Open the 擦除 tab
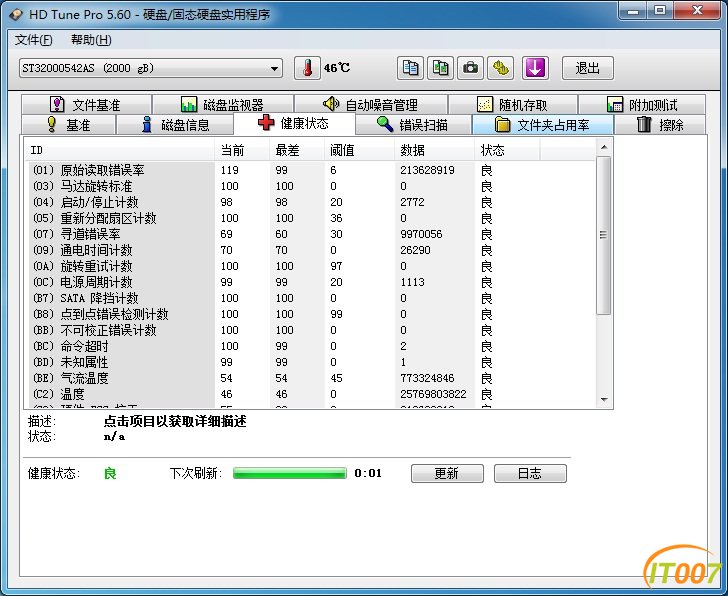This screenshot has width=728, height=596. click(x=660, y=124)
